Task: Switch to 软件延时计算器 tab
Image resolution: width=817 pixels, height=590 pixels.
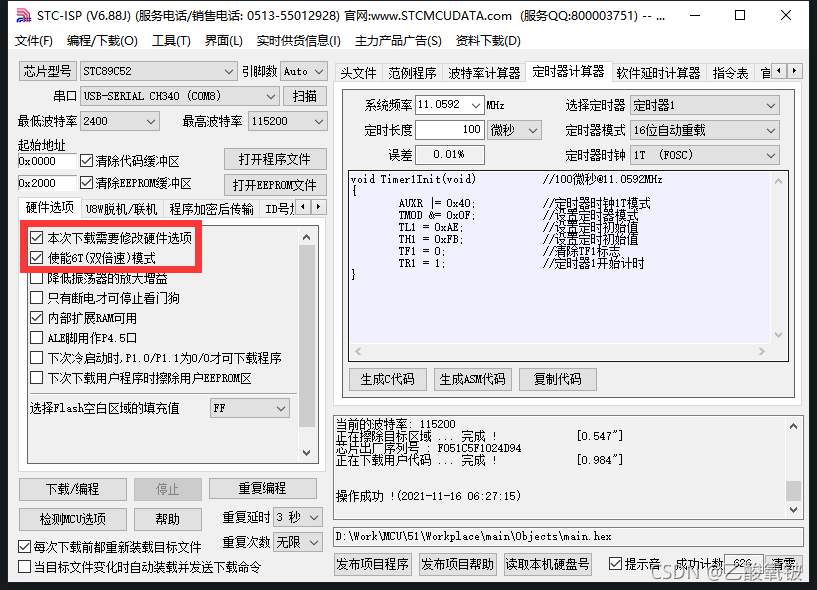Action: coord(658,73)
